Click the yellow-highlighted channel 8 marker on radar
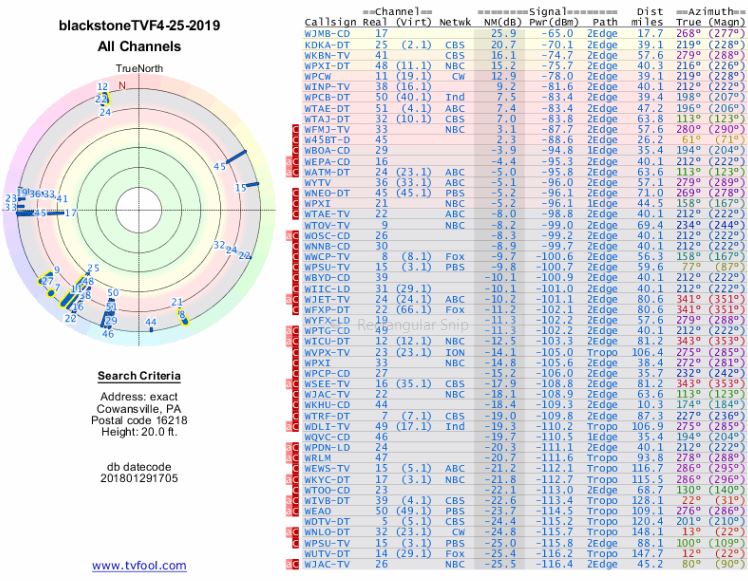The image size is (748, 581). click(x=181, y=315)
